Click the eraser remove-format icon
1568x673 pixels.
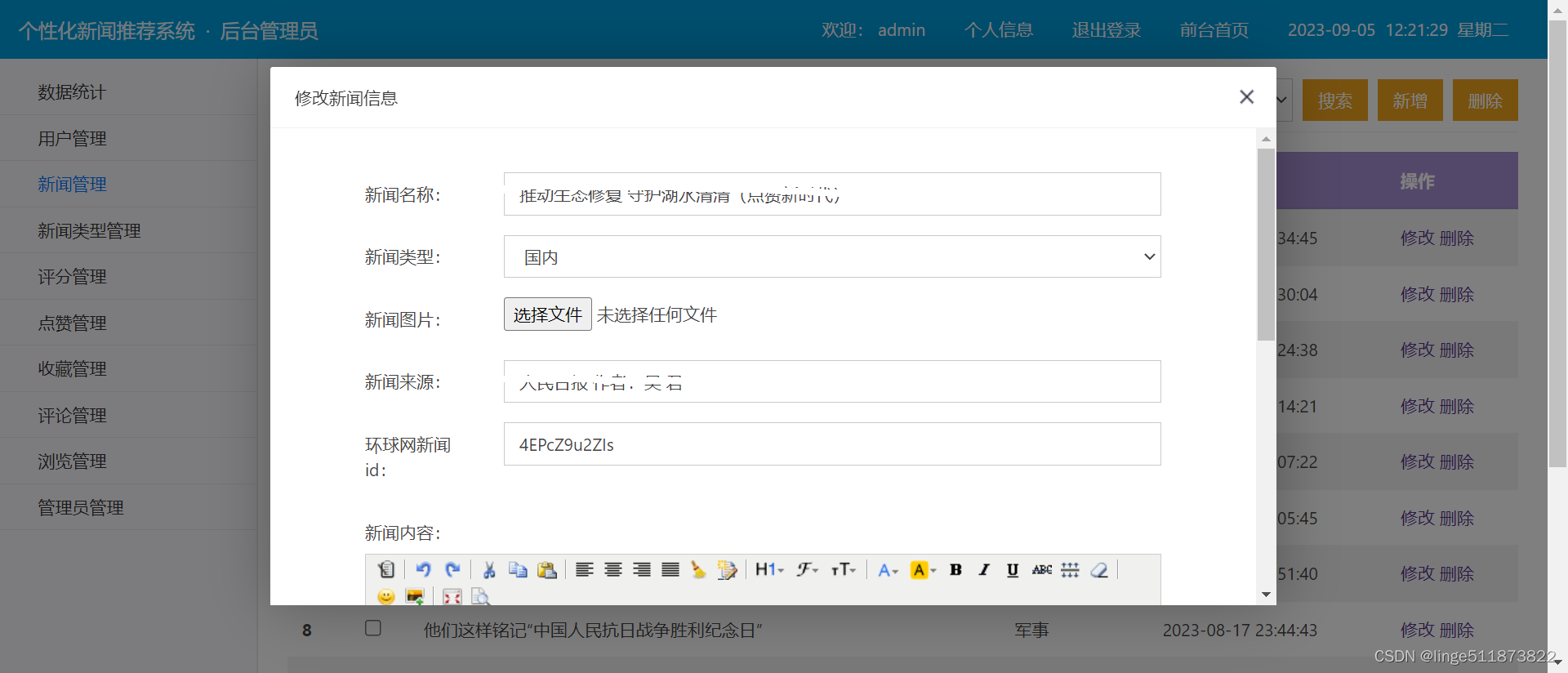(1099, 569)
